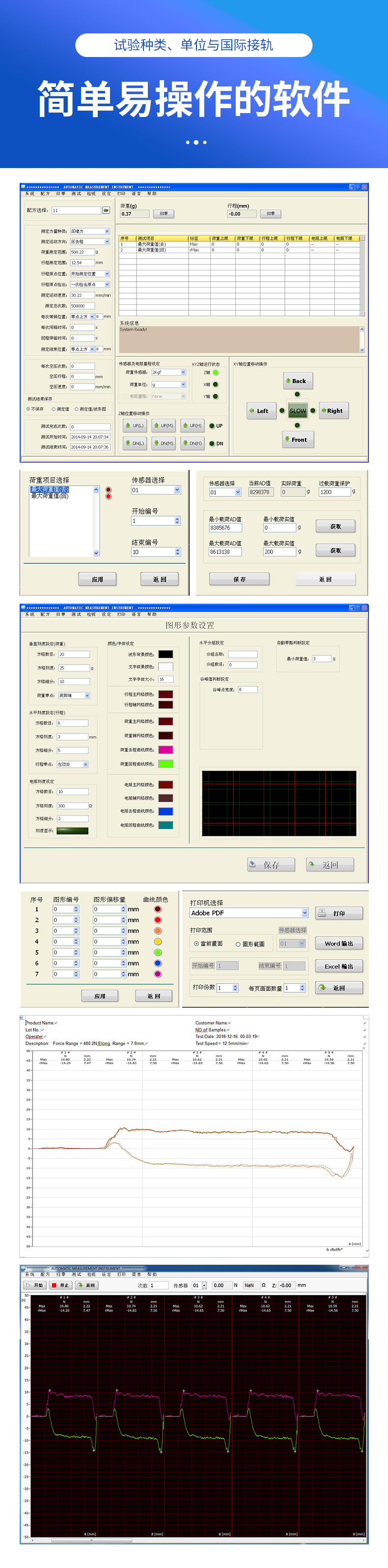Open the 测定力量种类 dropdown
The image size is (388, 1568).
point(107,232)
